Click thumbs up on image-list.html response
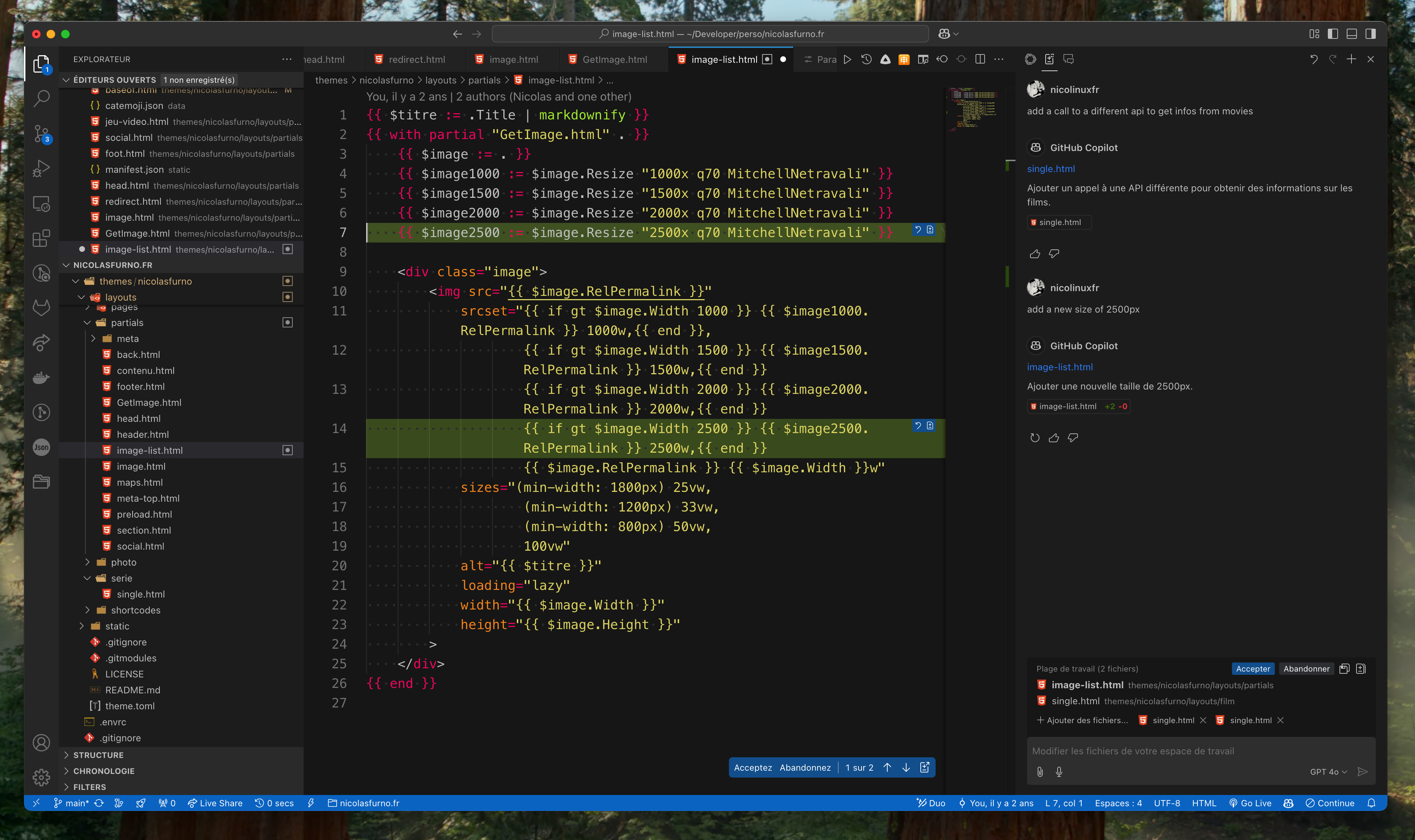This screenshot has height=840, width=1415. [1054, 437]
